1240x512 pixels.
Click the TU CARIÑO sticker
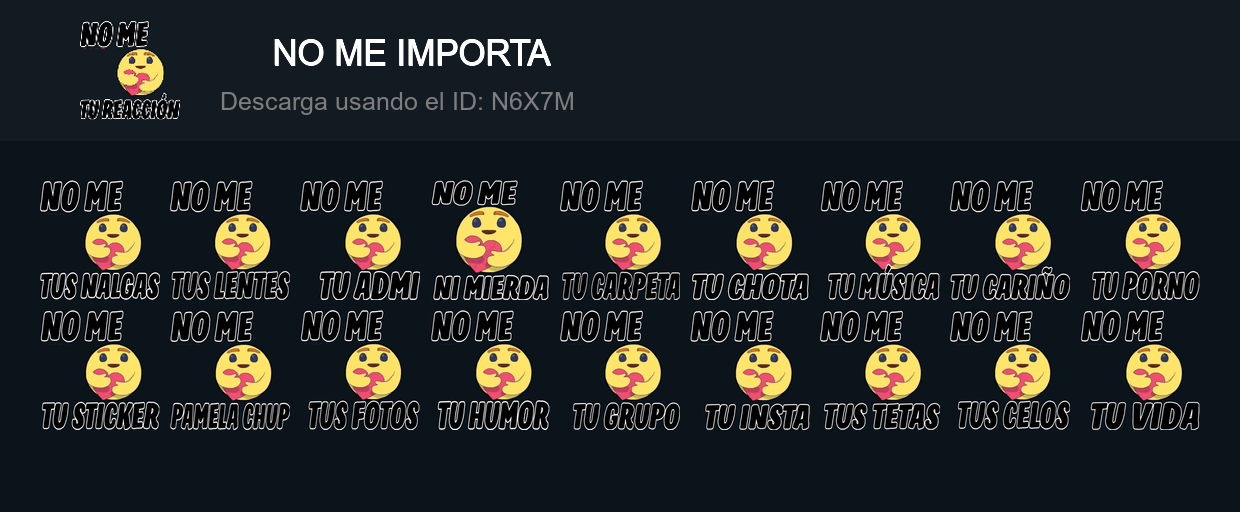click(1010, 240)
